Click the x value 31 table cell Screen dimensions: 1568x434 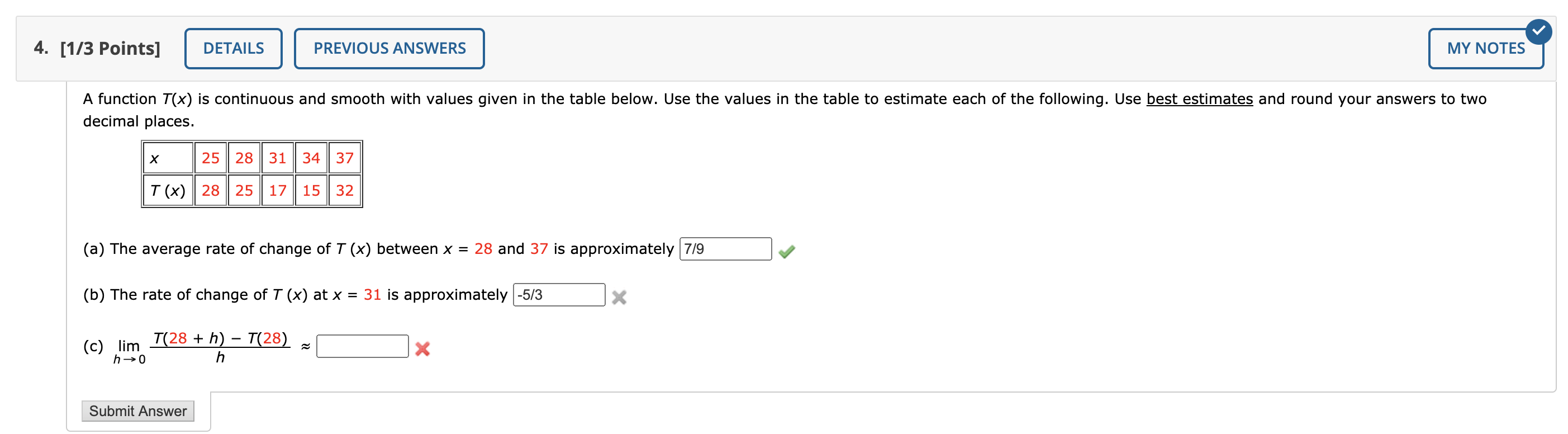tap(278, 158)
